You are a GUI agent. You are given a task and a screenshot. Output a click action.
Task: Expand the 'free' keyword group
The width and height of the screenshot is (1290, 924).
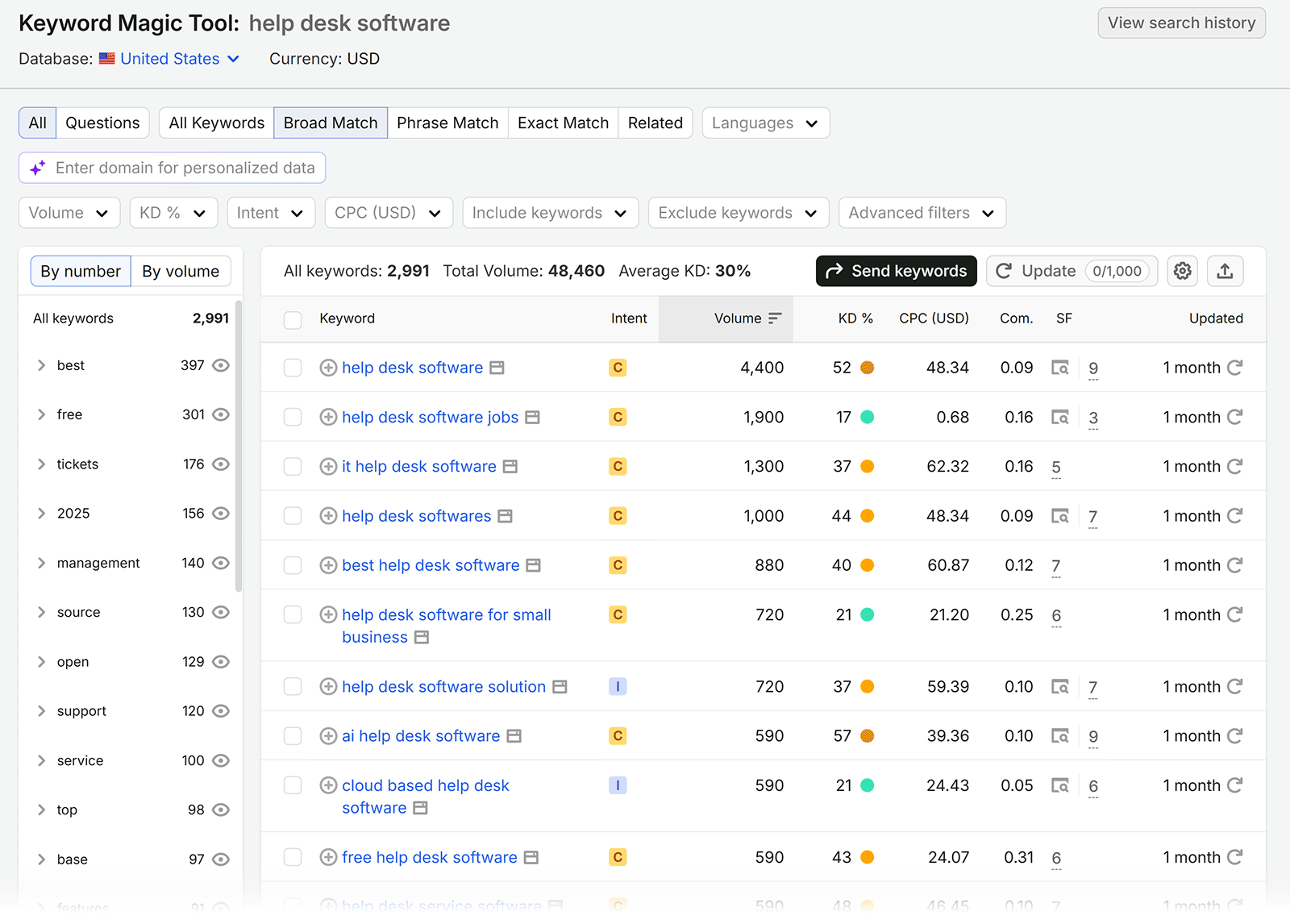(41, 414)
